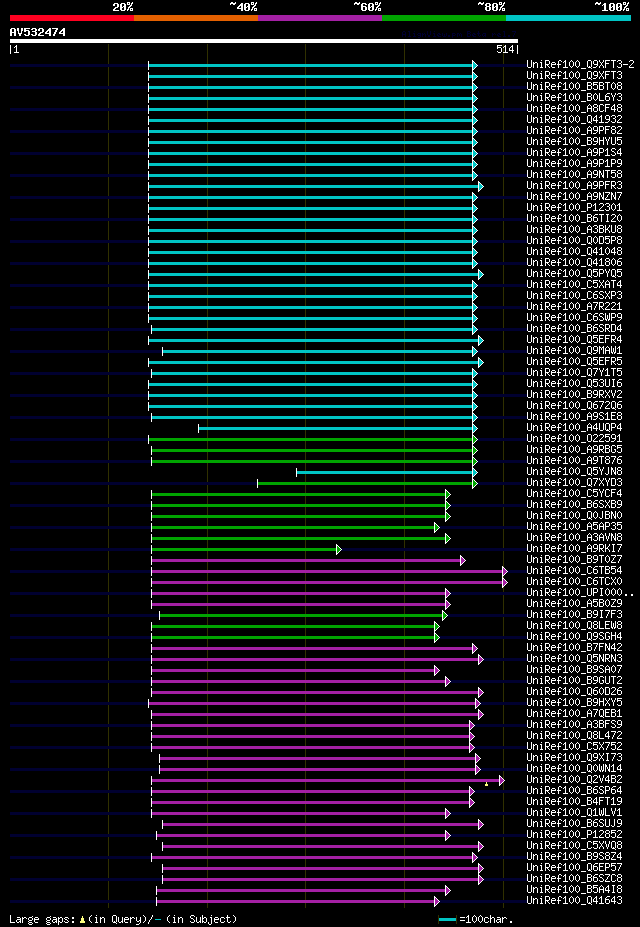
Task: Click the green alignment bar for UniRef100_Q7XYD3
Action: (367, 484)
